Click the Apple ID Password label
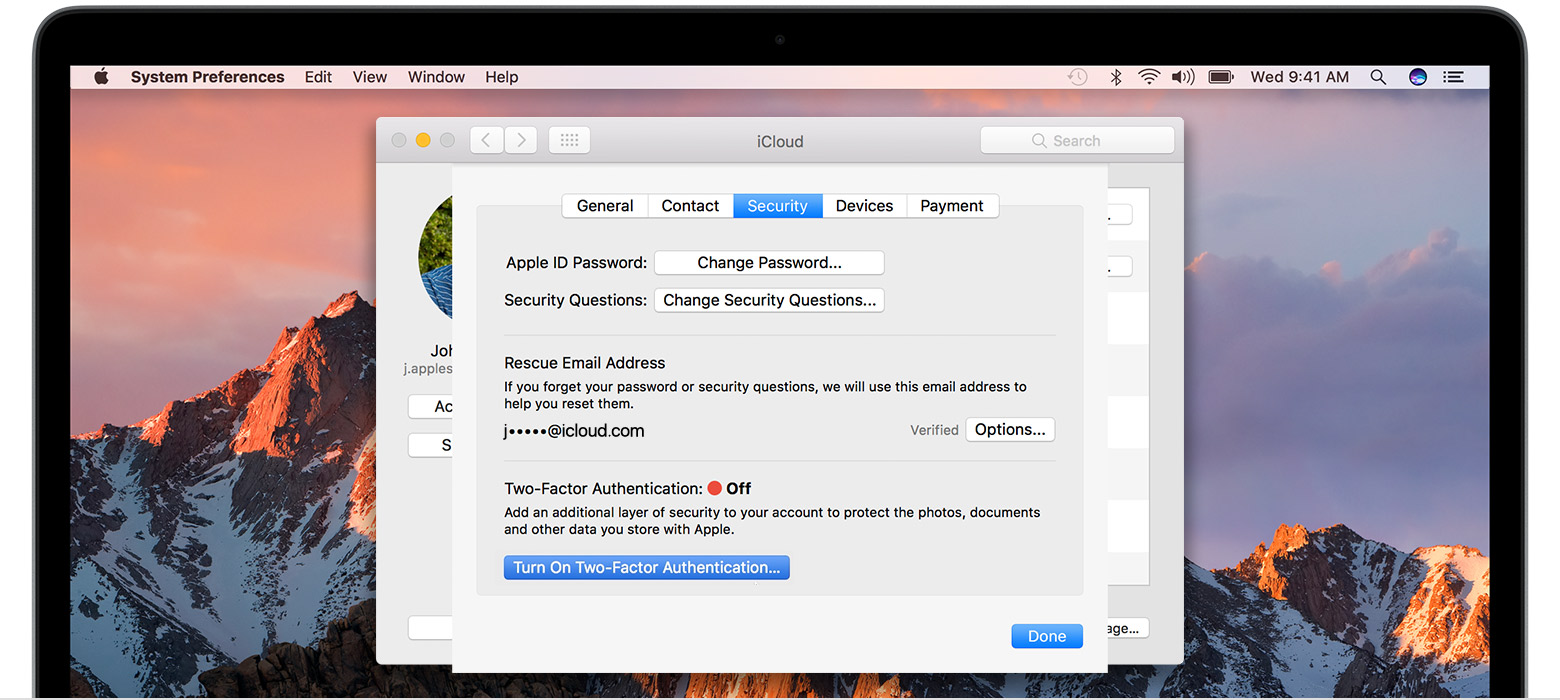The height and width of the screenshot is (700, 1560). 576,263
